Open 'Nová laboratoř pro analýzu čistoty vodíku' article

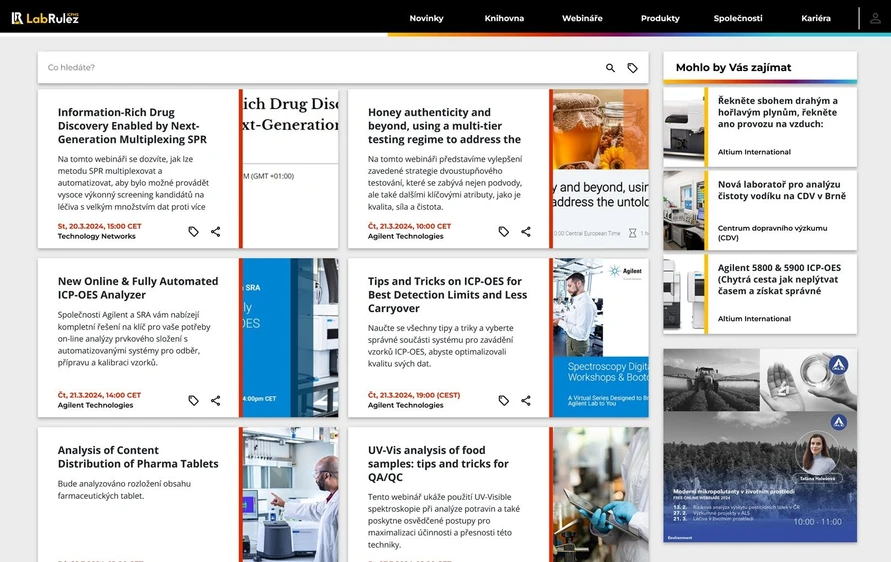(781, 190)
